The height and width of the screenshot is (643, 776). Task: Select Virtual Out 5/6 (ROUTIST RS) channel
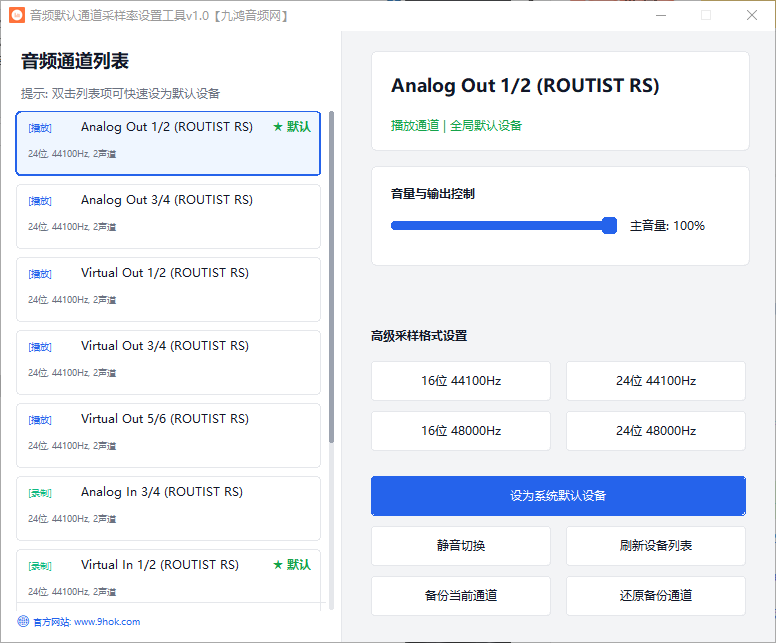coord(168,436)
